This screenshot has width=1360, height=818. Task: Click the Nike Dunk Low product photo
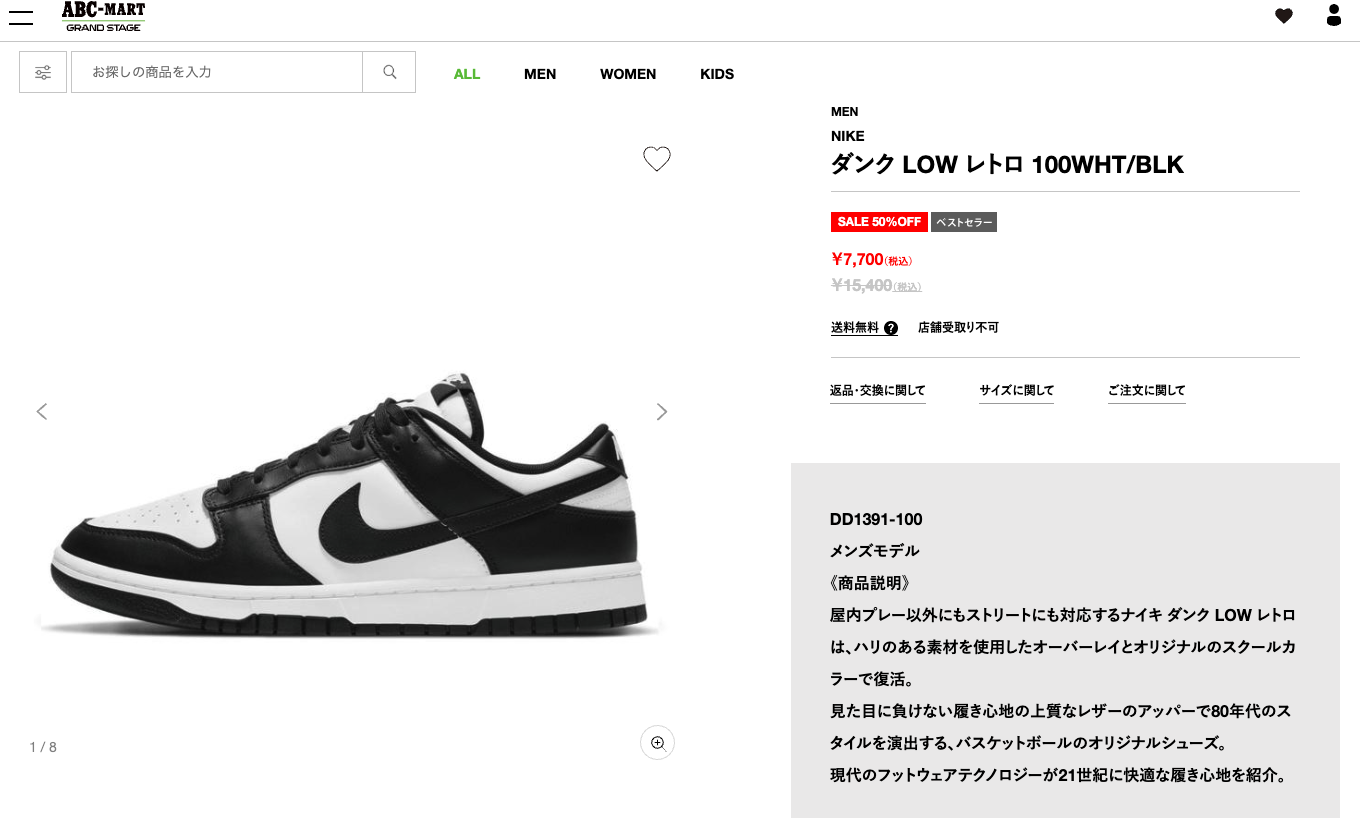[x=350, y=510]
